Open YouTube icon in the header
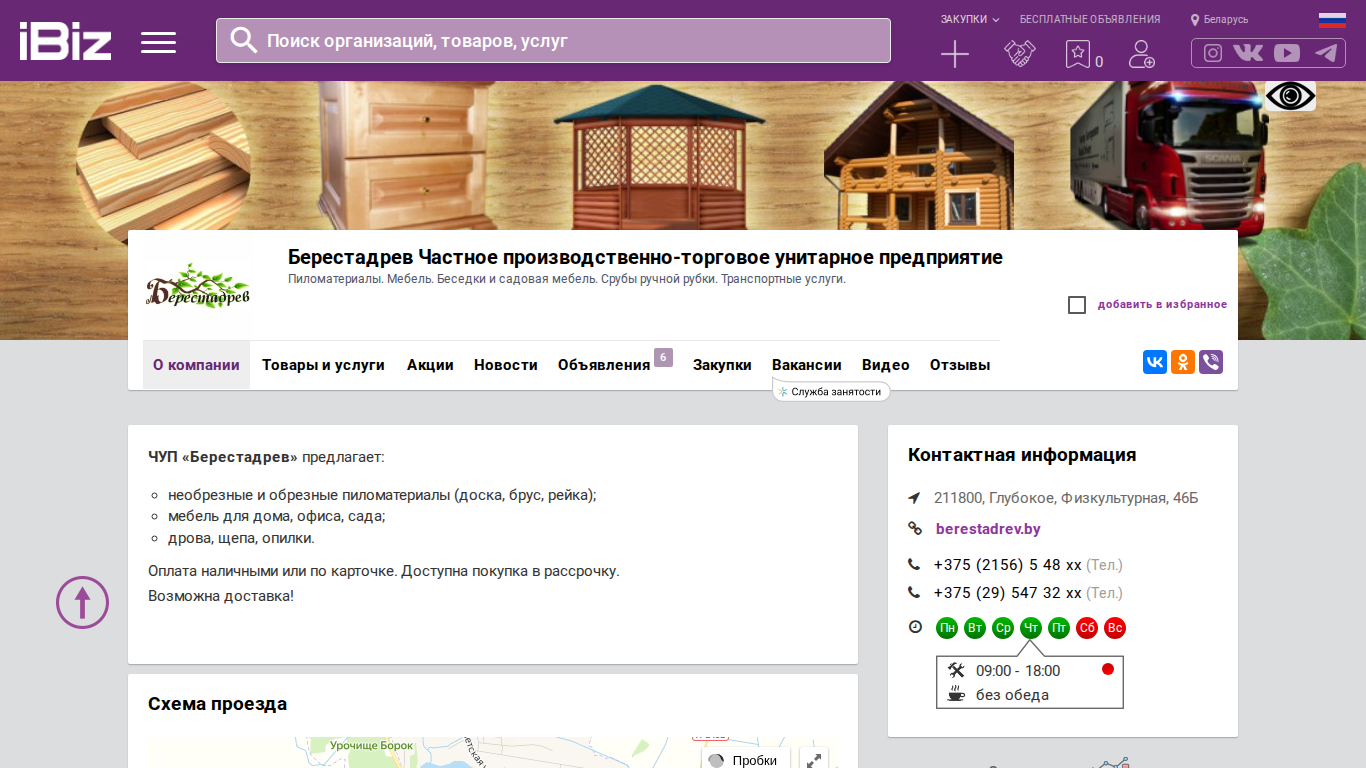1366x768 pixels. pyautogui.click(x=1287, y=53)
